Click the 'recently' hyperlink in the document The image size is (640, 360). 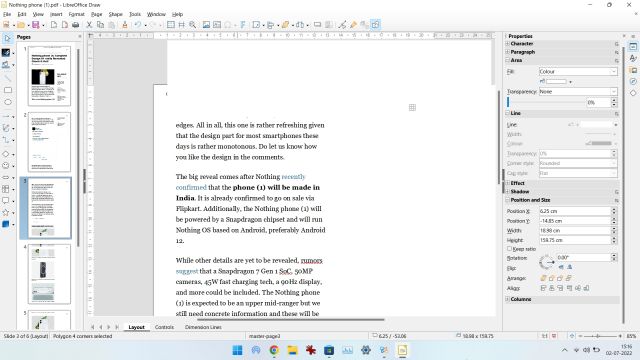tap(293, 177)
